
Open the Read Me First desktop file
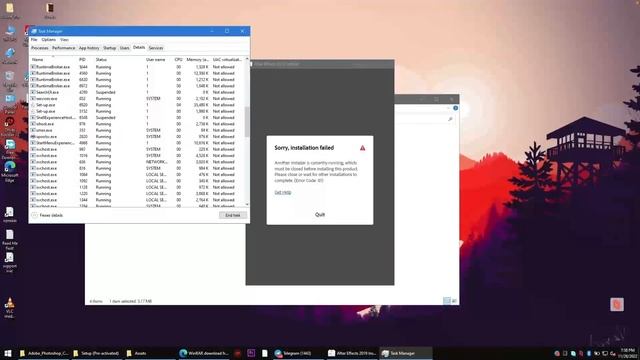click(x=10, y=240)
